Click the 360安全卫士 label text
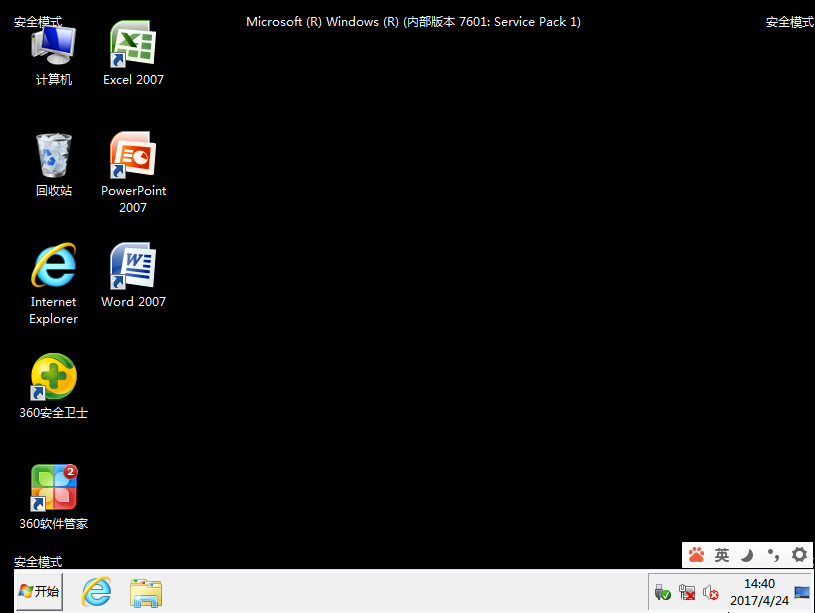This screenshot has width=815, height=613. [54, 413]
